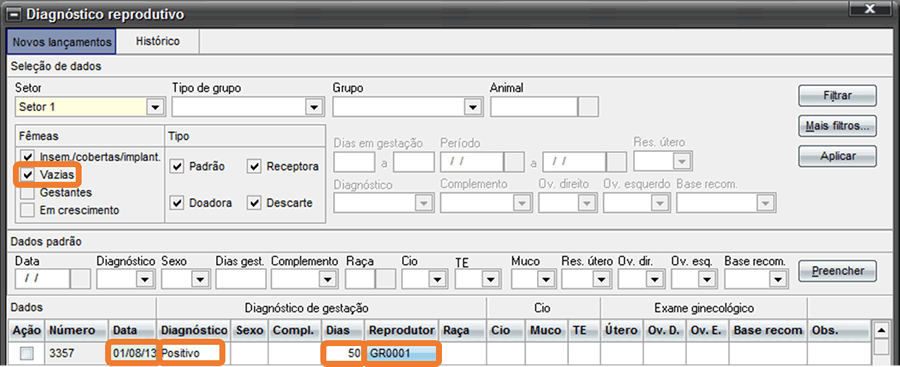Screen dimensions: 900x367
Task: Collapse window using title bar minus icon
Action: click(14, 14)
